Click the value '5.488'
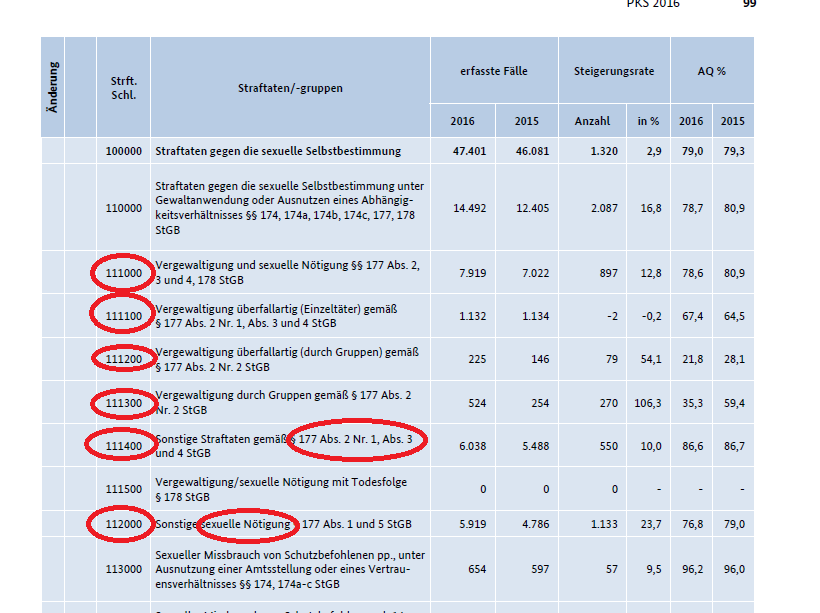The width and height of the screenshot is (820, 613). click(536, 446)
